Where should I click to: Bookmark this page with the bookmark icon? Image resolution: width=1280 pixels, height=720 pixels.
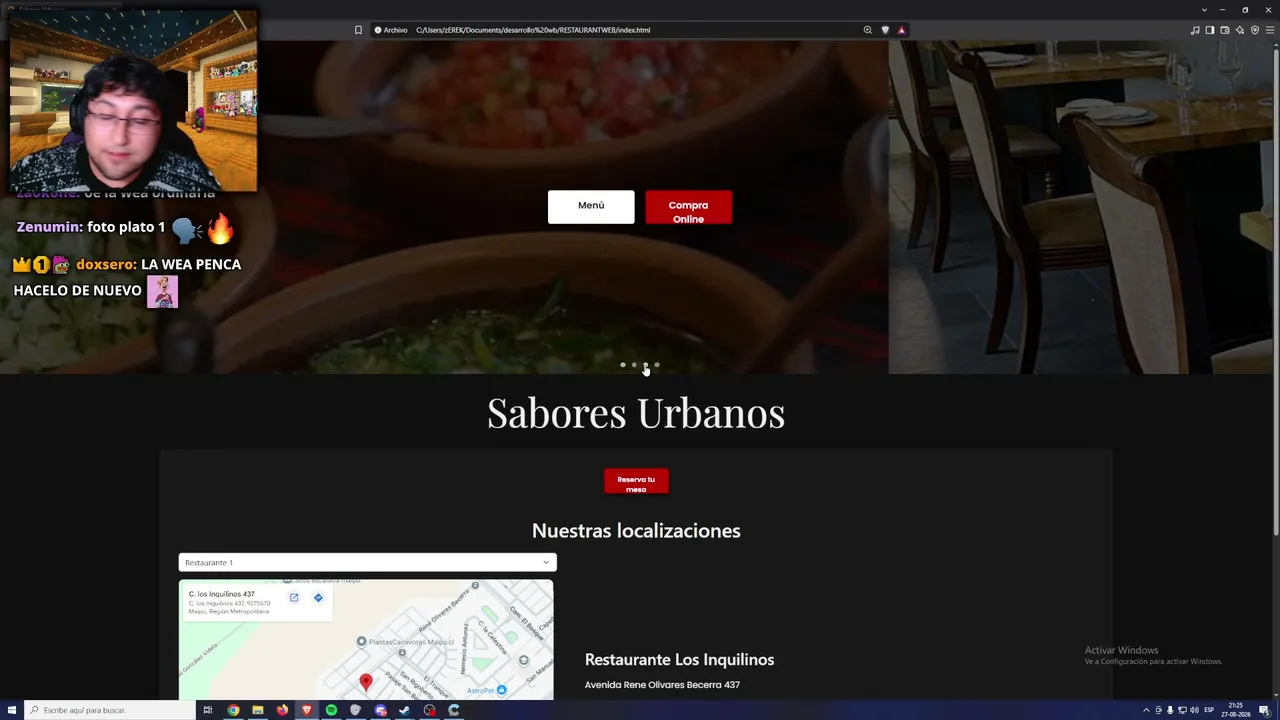(x=358, y=30)
